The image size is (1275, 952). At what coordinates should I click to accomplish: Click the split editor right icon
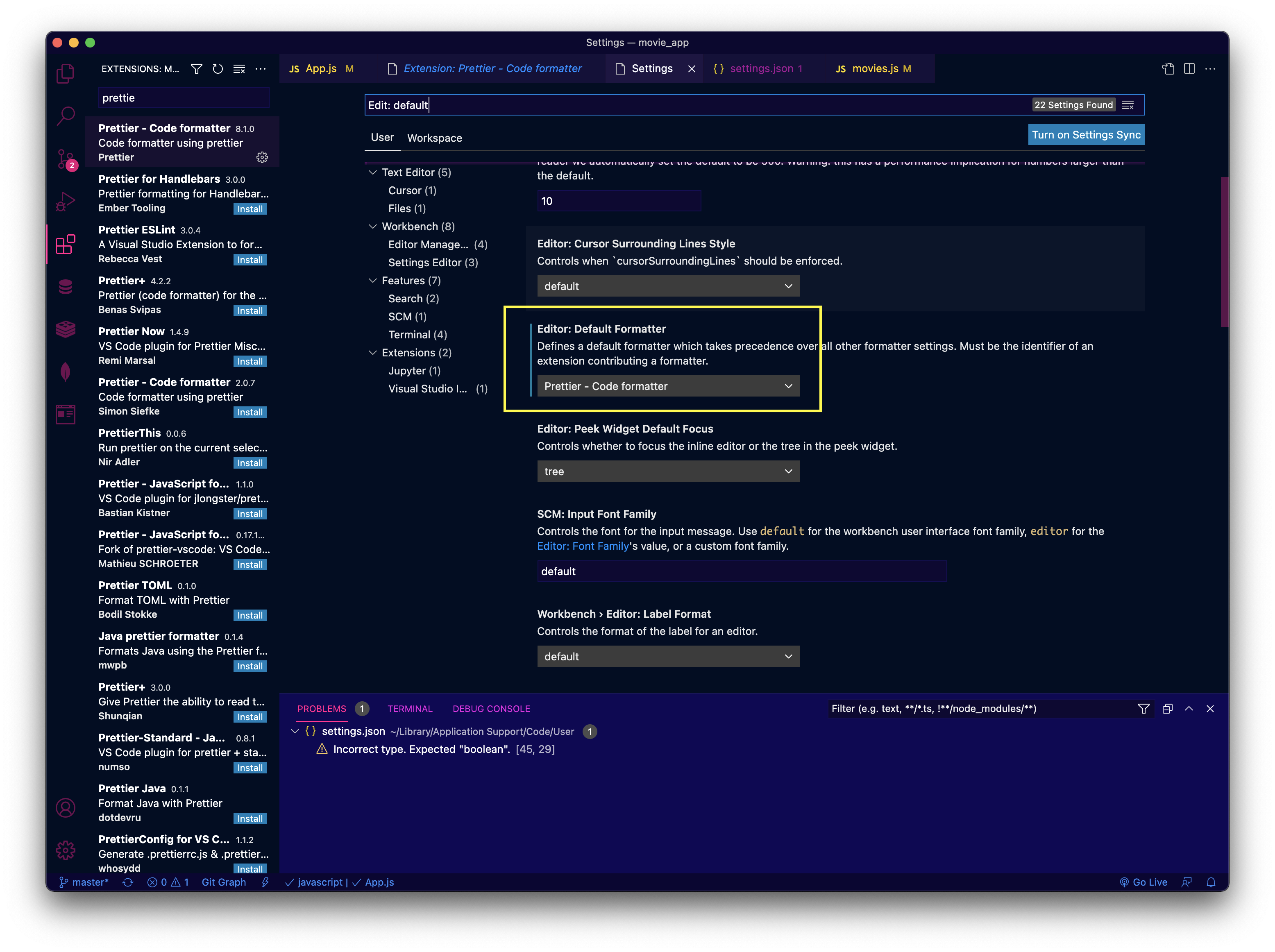click(1189, 68)
